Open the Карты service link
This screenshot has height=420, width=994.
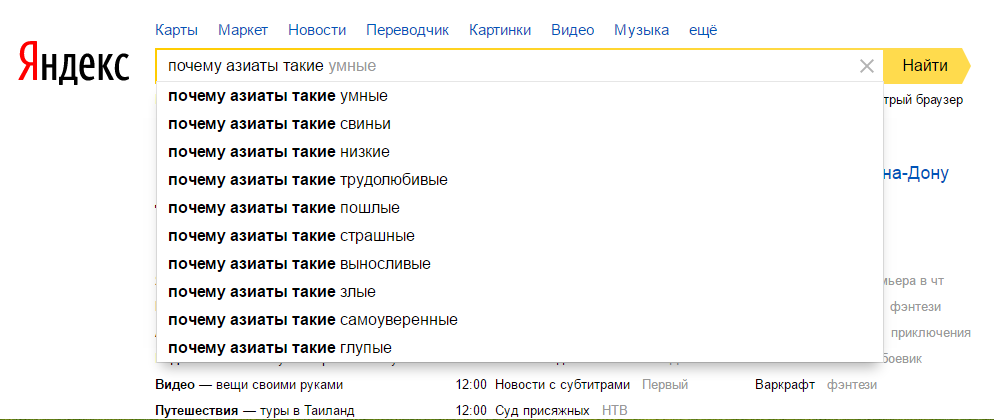pyautogui.click(x=177, y=30)
